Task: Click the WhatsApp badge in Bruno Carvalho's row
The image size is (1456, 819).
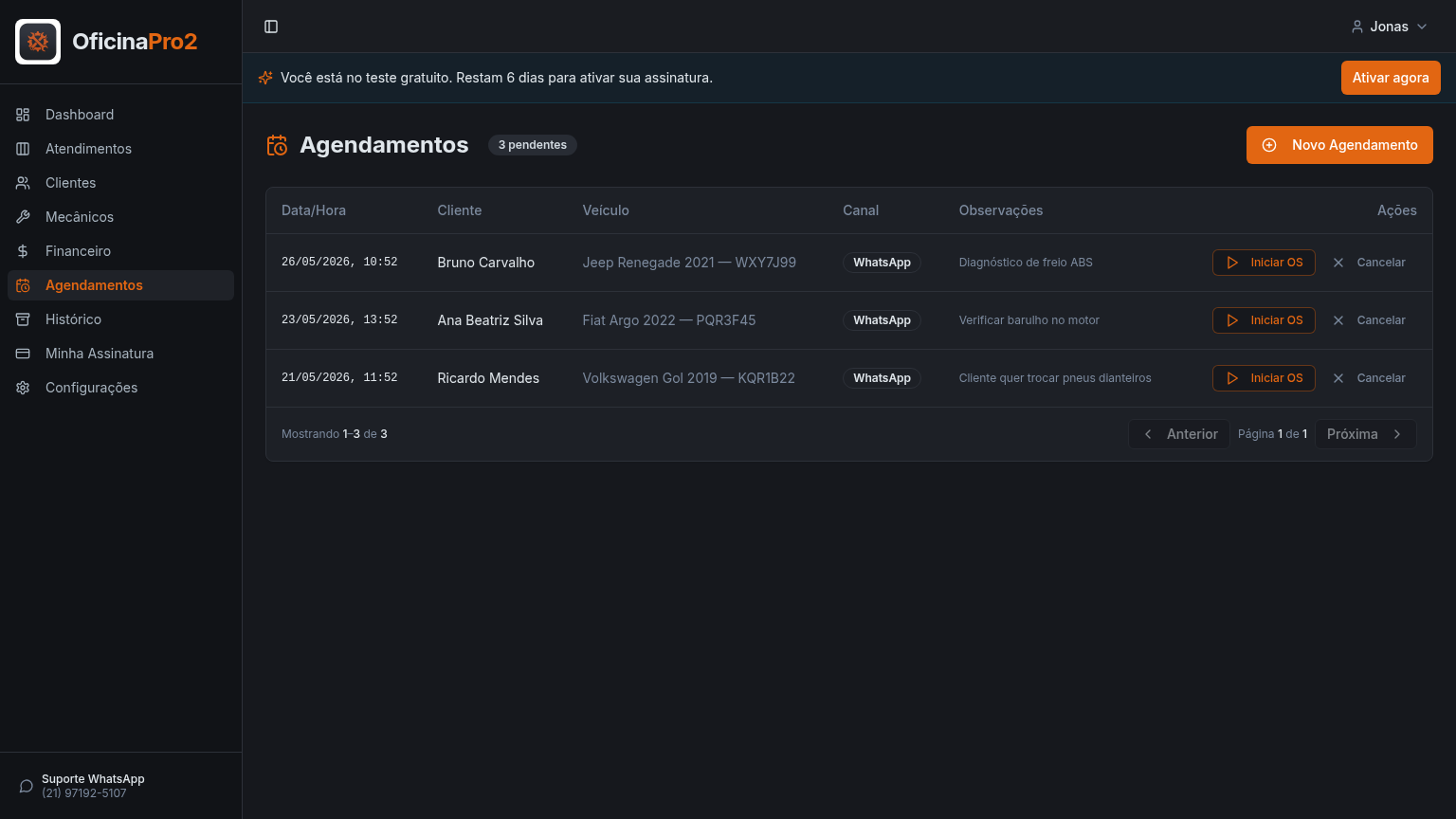Action: click(882, 263)
